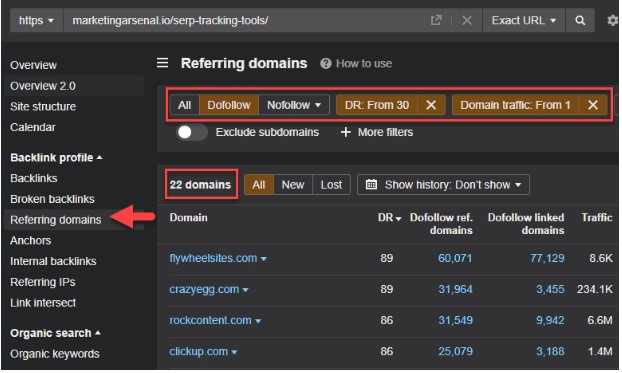Toggle the Exclude subdomains switch
Screen dimensions: 622x373
coord(192,132)
